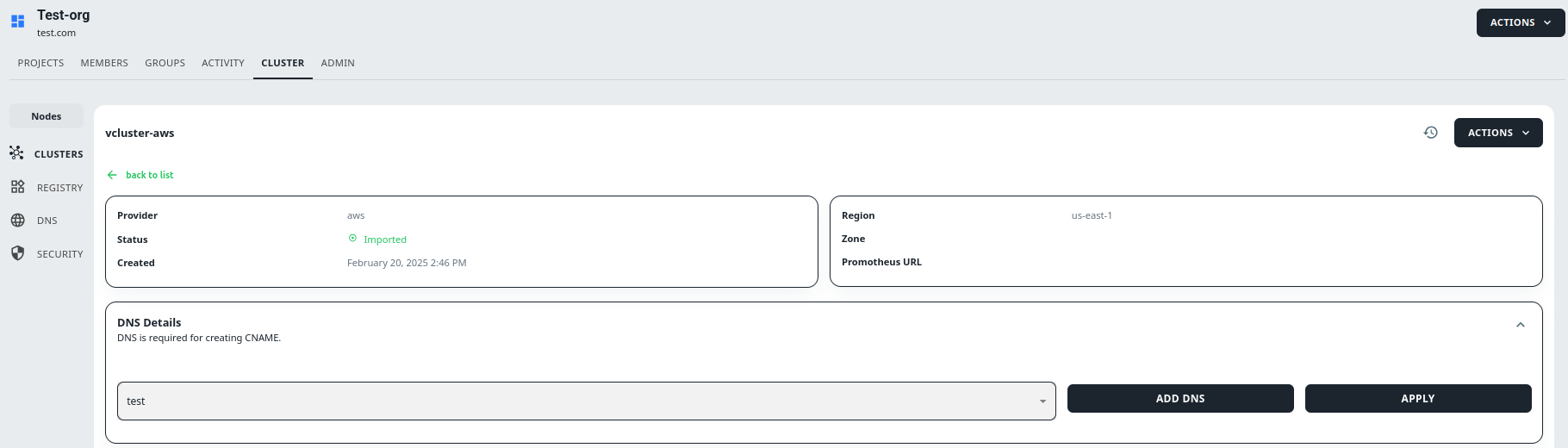
Task: Open cluster history clock icon
Action: click(x=1430, y=133)
